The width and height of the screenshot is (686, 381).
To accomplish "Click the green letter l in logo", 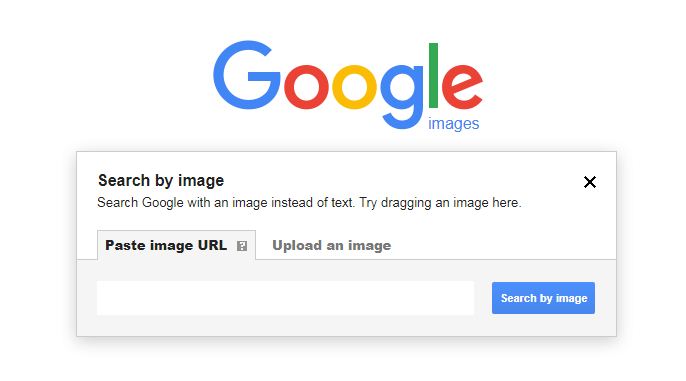I will click(x=433, y=75).
